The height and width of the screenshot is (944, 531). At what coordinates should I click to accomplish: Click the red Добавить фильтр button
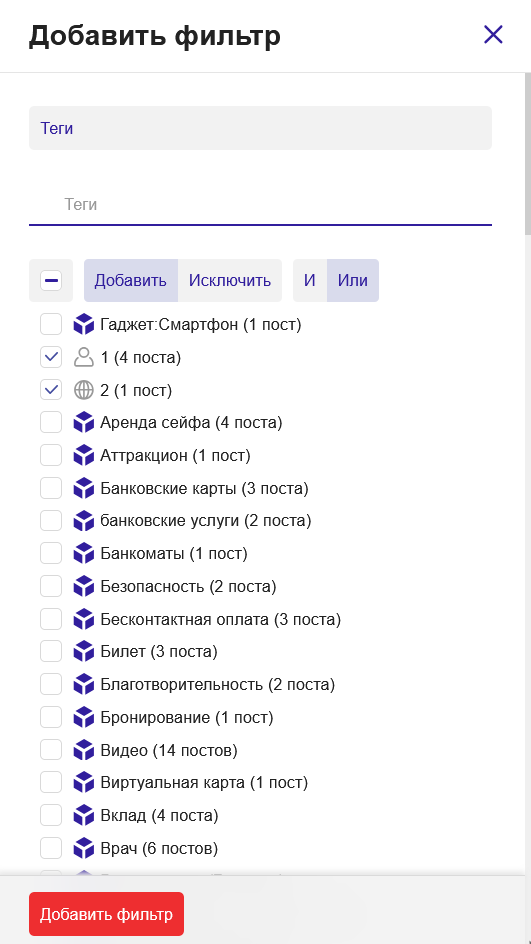(106, 914)
